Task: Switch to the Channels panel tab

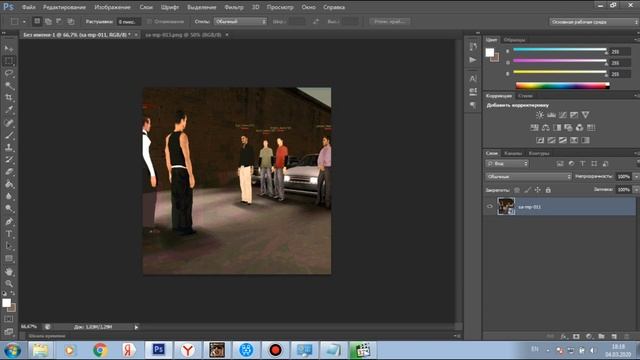Action: (x=513, y=153)
